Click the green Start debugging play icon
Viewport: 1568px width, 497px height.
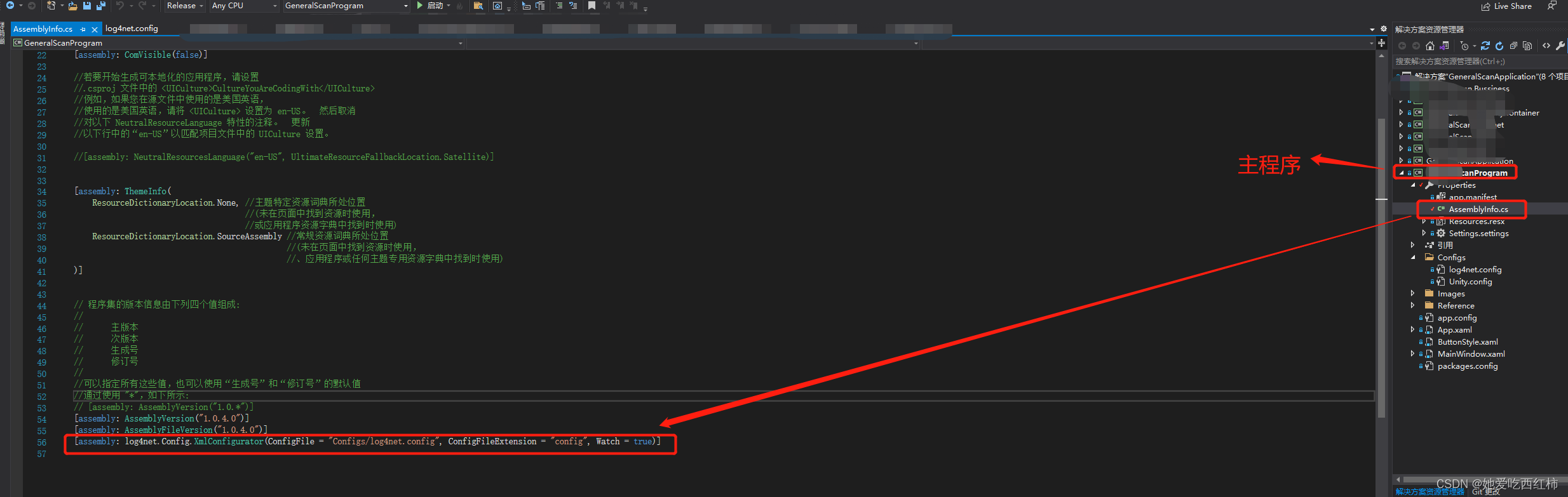point(419,5)
